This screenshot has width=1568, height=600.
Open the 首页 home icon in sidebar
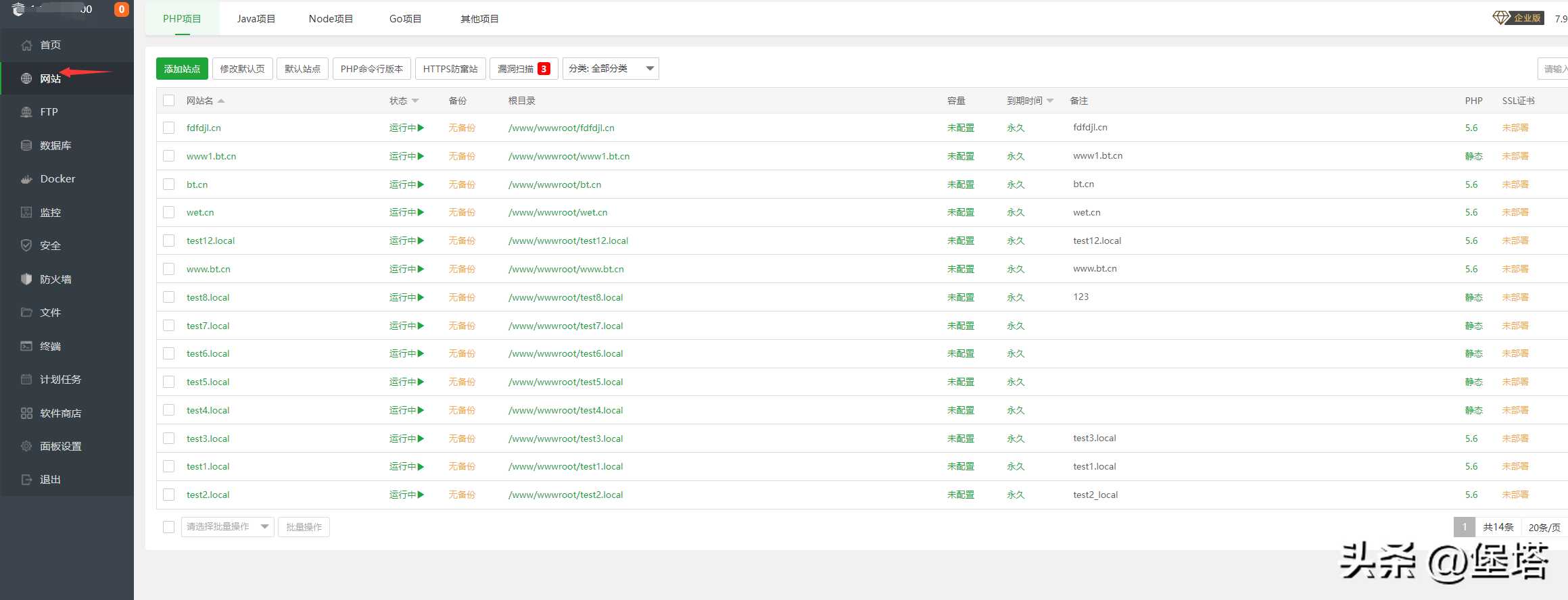pyautogui.click(x=26, y=45)
